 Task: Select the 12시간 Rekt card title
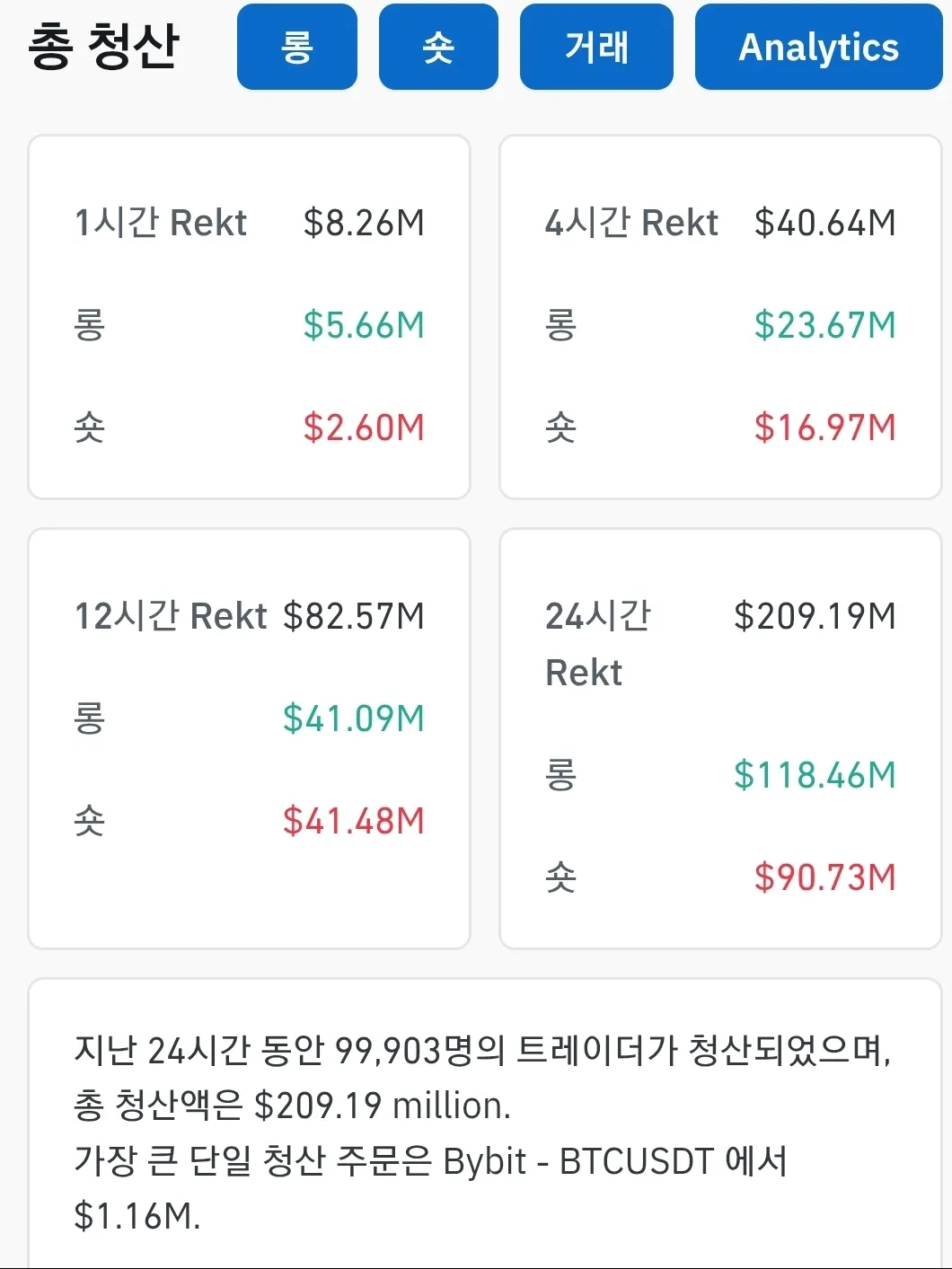pos(171,616)
